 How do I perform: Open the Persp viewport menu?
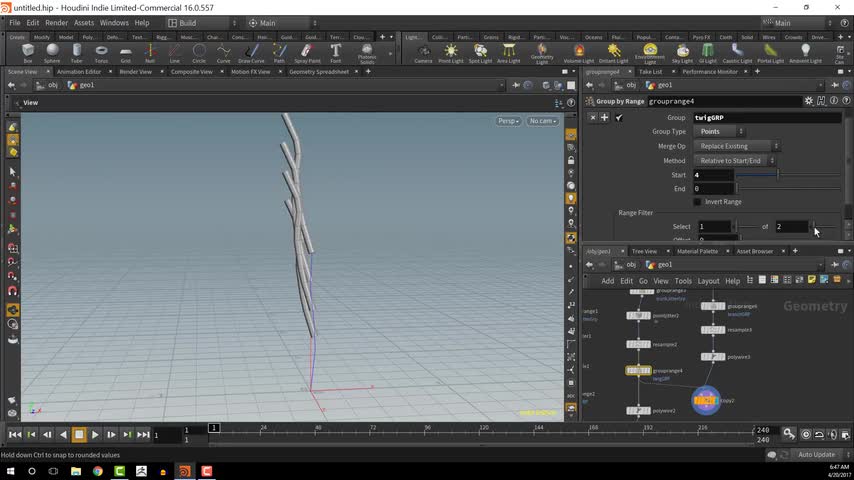pos(509,121)
